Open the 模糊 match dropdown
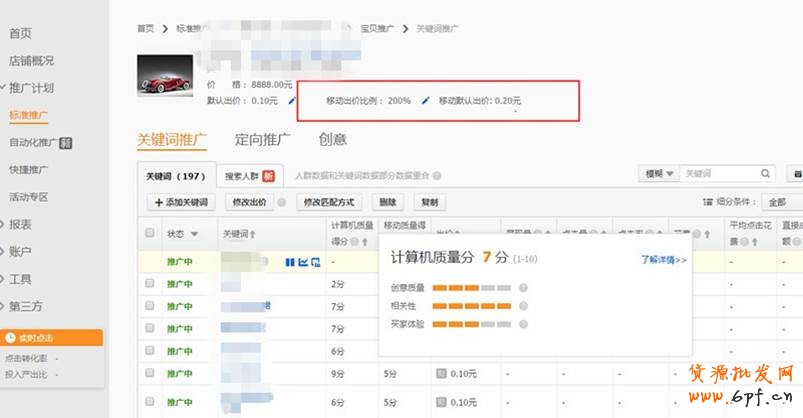This screenshot has height=418, width=803. [x=659, y=174]
